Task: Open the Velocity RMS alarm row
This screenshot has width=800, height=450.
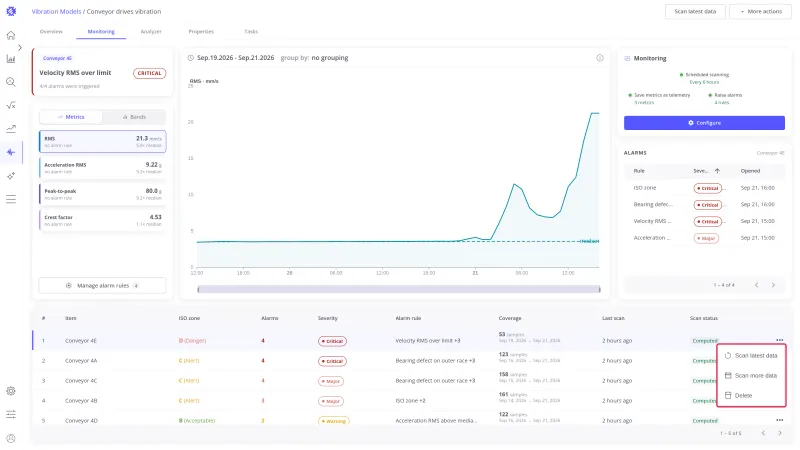Action: point(704,221)
